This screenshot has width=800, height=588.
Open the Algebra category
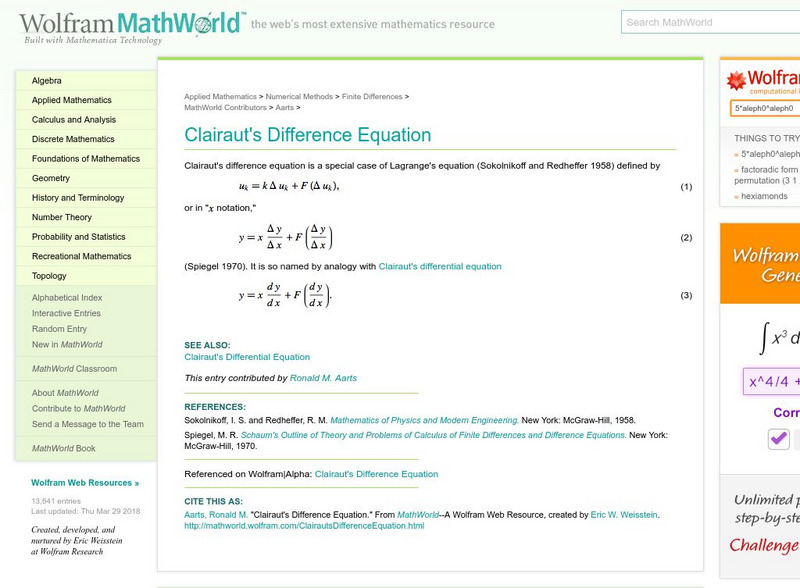tap(48, 80)
